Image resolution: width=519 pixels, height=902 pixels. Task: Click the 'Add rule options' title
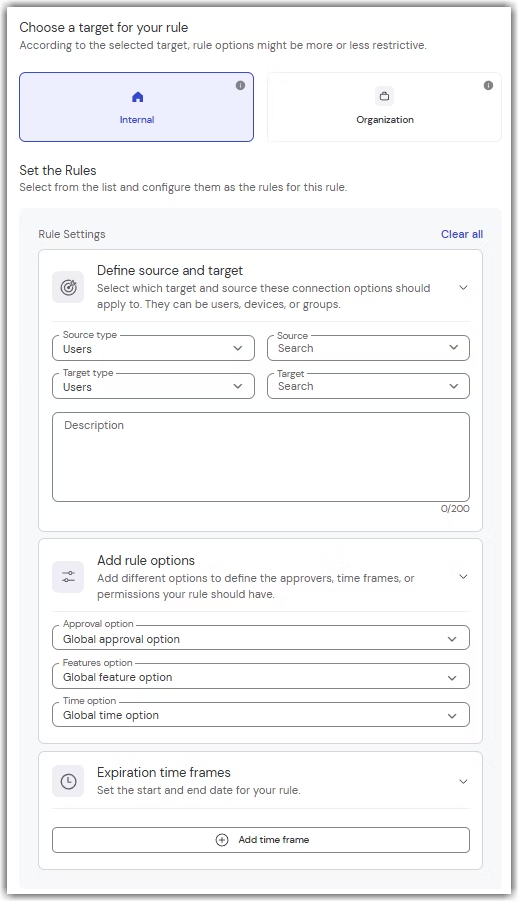click(x=146, y=560)
